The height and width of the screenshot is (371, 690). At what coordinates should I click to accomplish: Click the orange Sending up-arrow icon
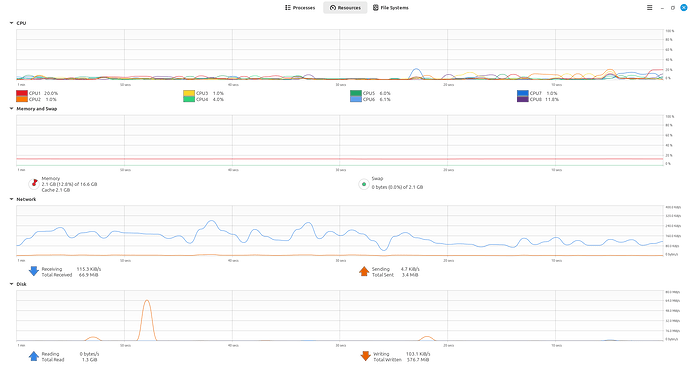(363, 271)
